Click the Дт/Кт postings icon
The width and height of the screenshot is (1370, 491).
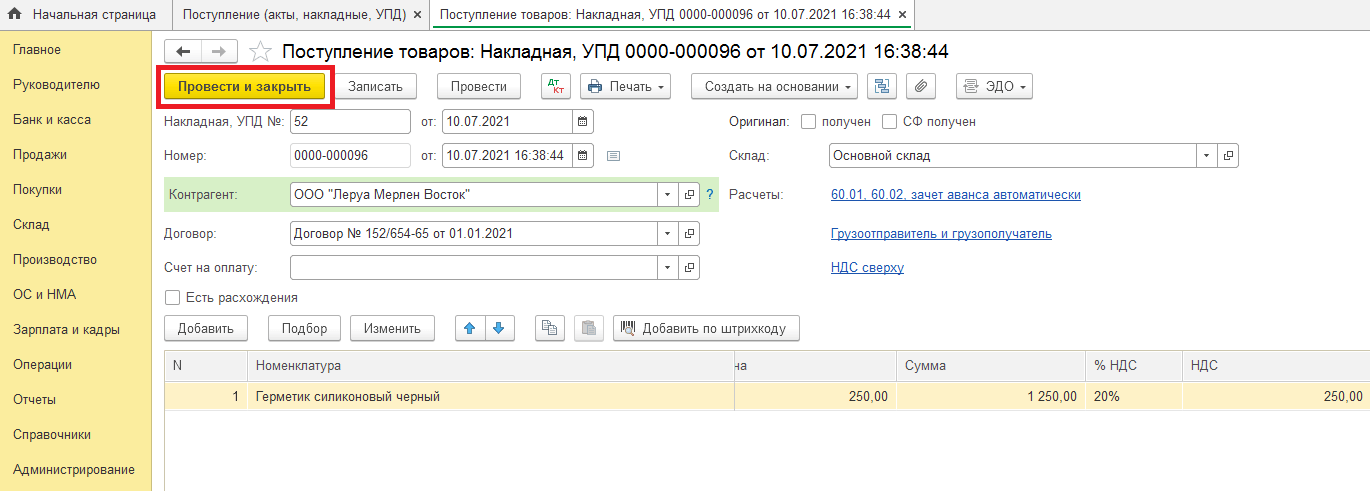click(x=555, y=87)
